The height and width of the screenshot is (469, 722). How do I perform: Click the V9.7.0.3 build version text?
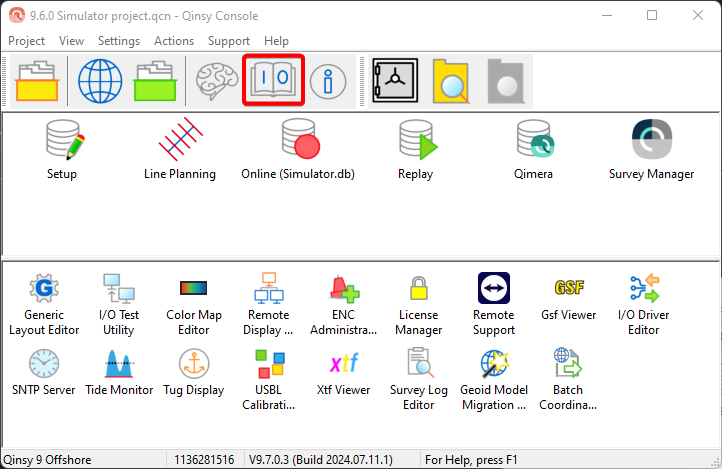(x=320, y=460)
